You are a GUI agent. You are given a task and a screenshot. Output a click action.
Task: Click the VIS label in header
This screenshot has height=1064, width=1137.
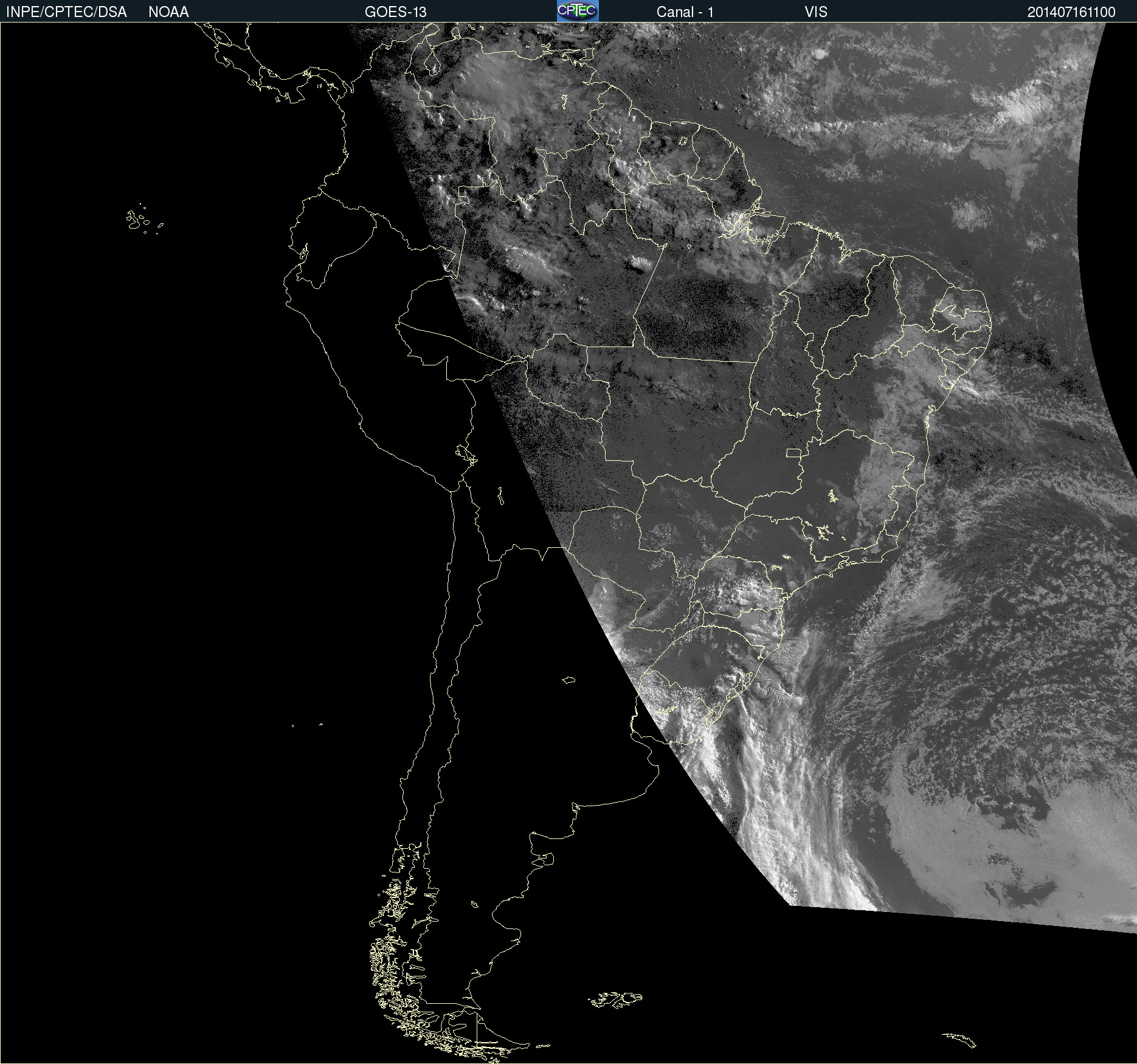coord(815,12)
